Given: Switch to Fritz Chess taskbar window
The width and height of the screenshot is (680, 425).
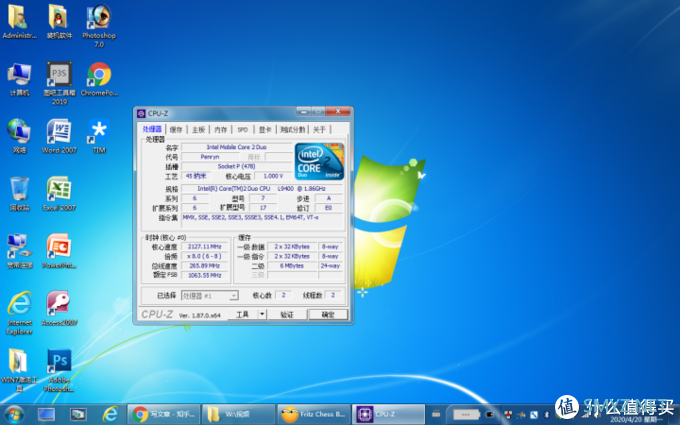Looking at the screenshot, I should pos(314,415).
